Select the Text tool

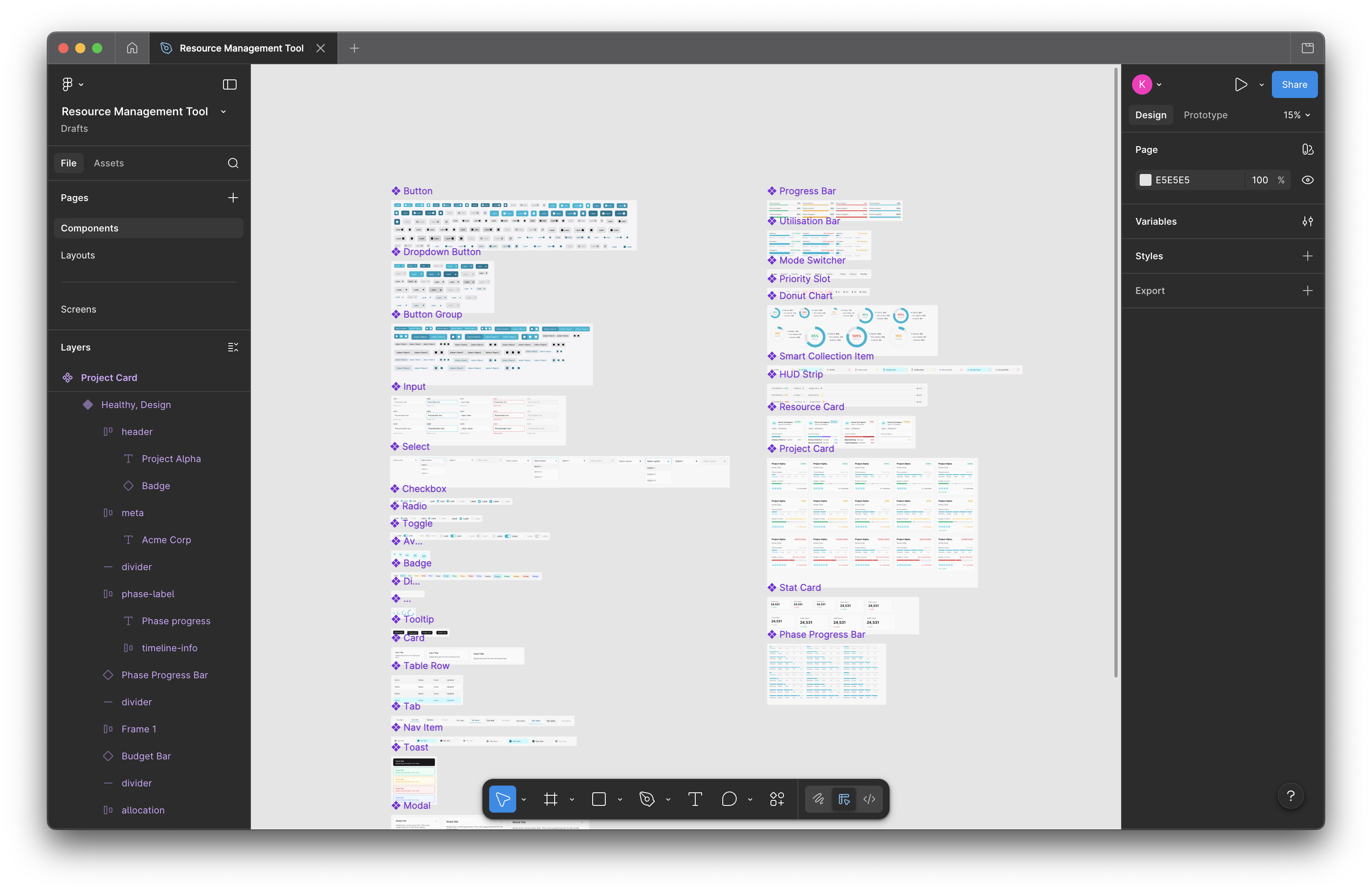(x=694, y=799)
